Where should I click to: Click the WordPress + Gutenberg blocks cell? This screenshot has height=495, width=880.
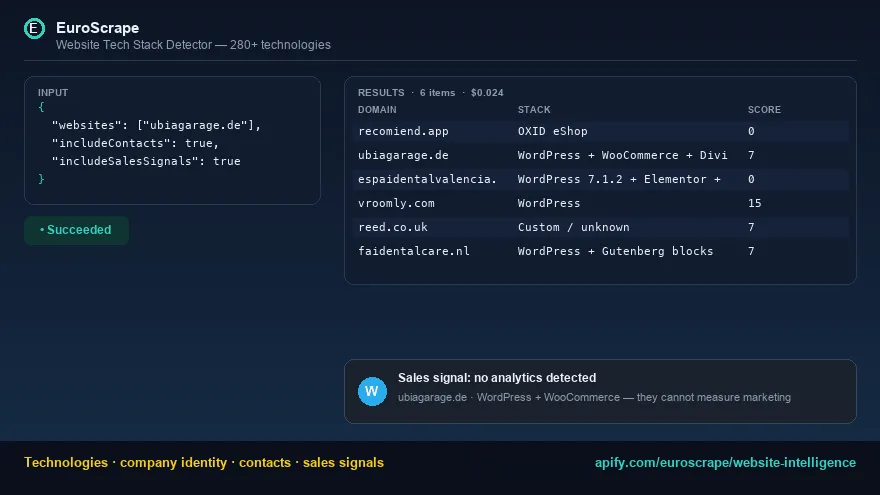616,251
